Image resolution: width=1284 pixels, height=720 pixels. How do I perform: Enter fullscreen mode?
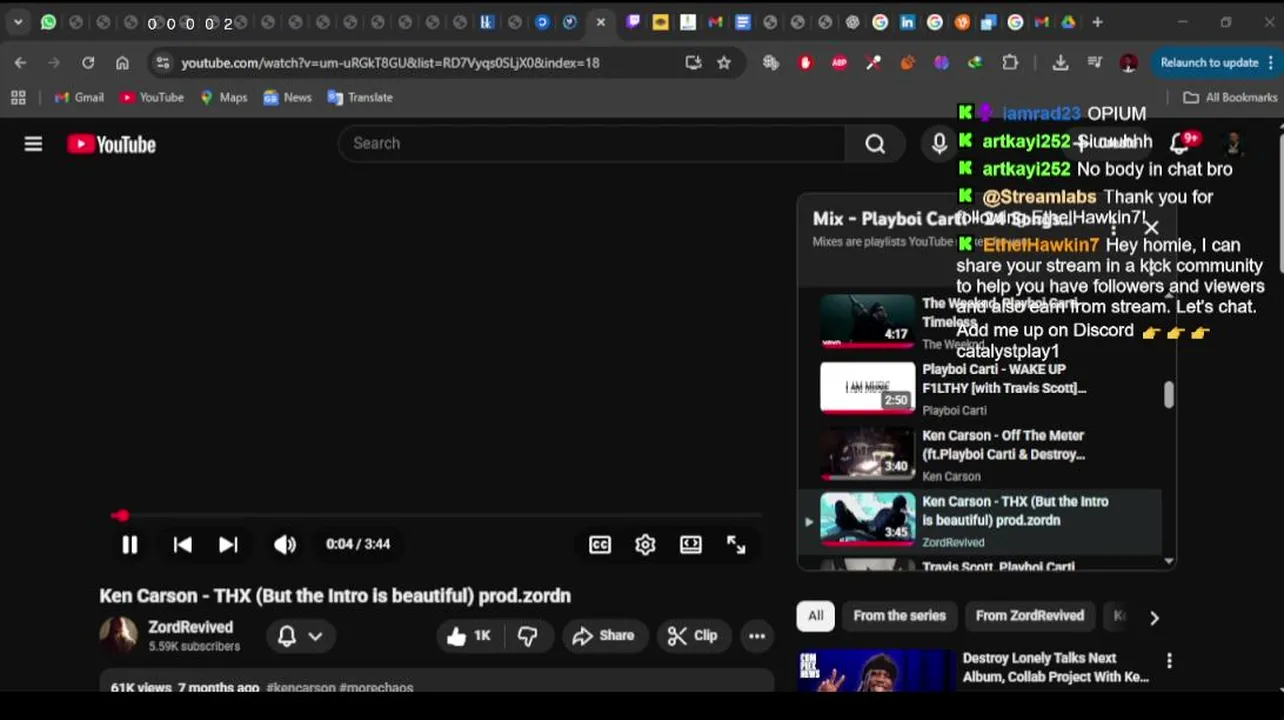coord(736,545)
